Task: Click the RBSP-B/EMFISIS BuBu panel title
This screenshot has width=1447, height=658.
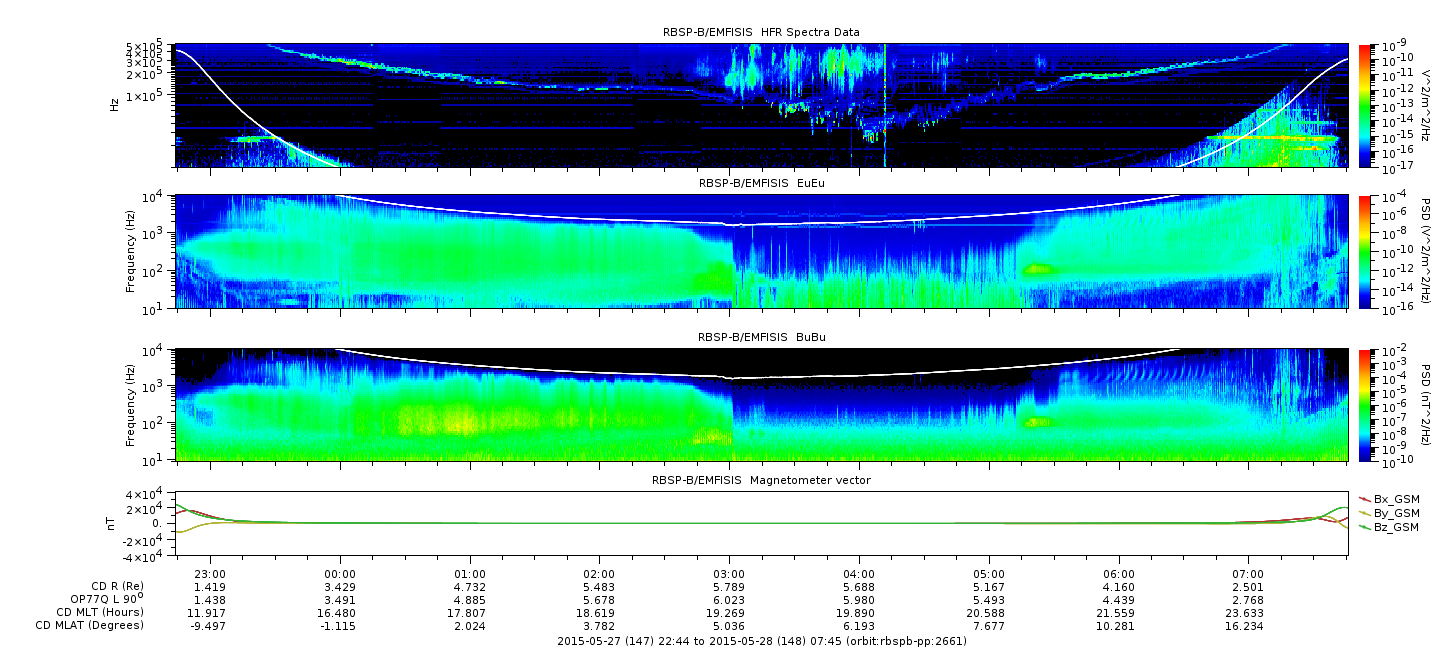Action: point(761,338)
